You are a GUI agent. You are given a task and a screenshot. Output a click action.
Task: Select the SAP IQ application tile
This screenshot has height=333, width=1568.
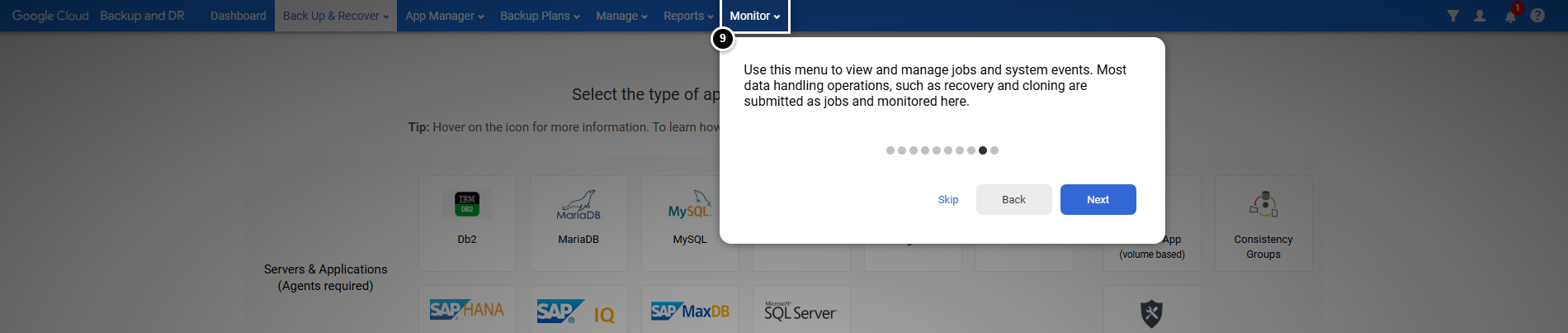pos(579,311)
